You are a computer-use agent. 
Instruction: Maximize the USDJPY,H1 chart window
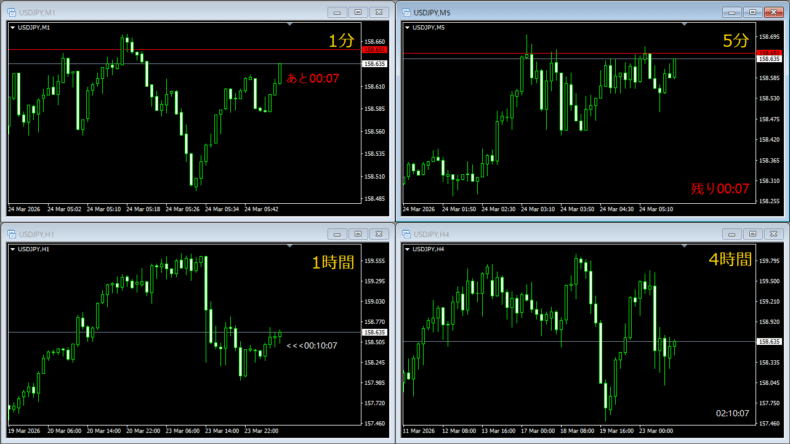coord(357,233)
